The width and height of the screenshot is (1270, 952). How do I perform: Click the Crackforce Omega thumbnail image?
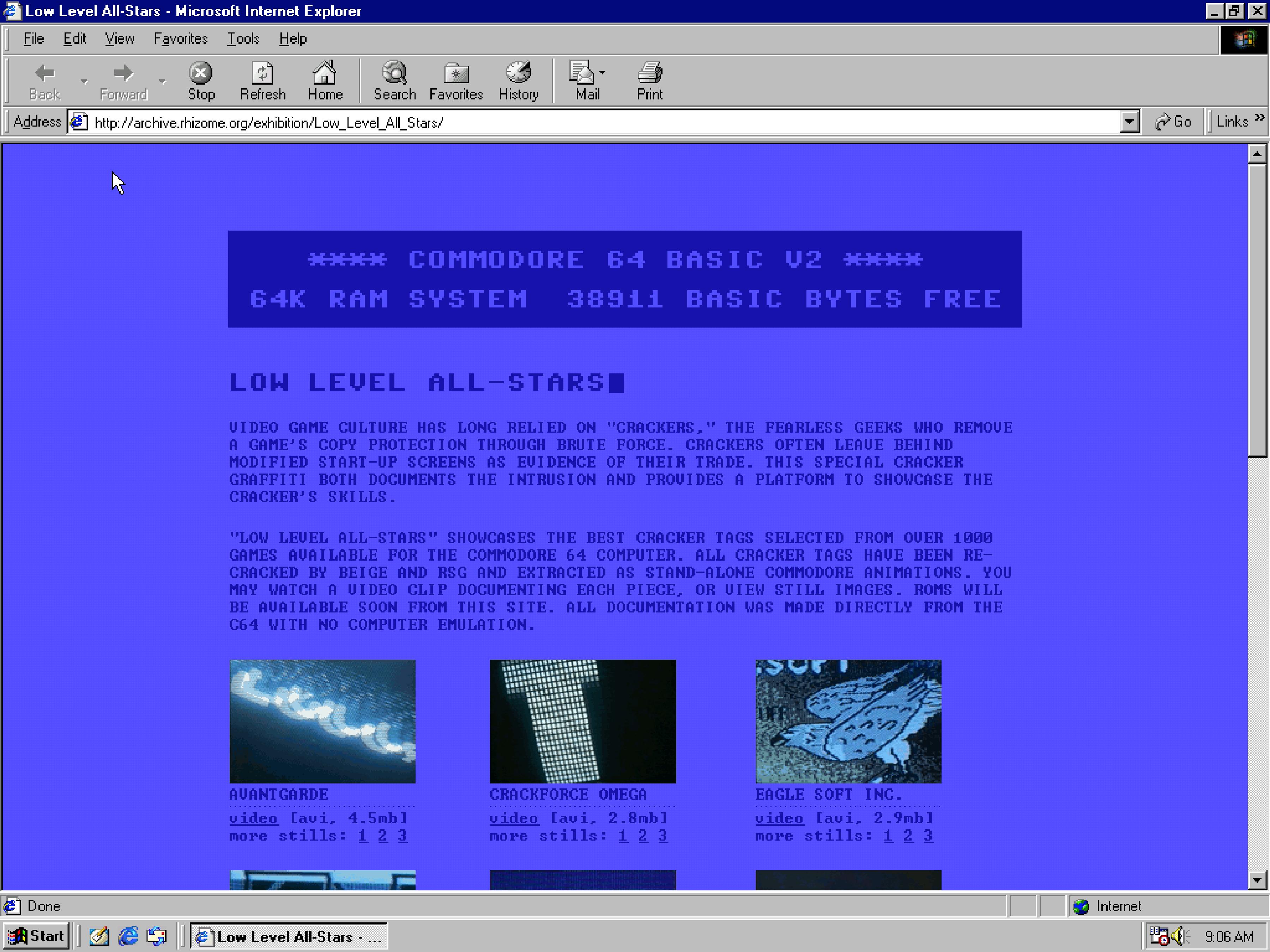[582, 721]
